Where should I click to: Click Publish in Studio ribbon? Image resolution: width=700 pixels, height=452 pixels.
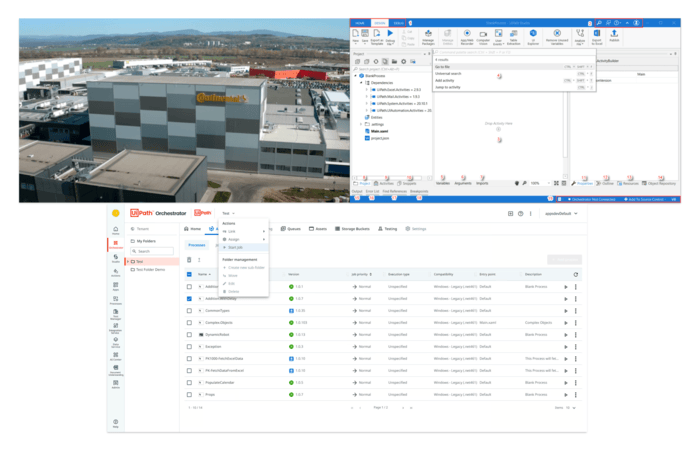point(614,35)
